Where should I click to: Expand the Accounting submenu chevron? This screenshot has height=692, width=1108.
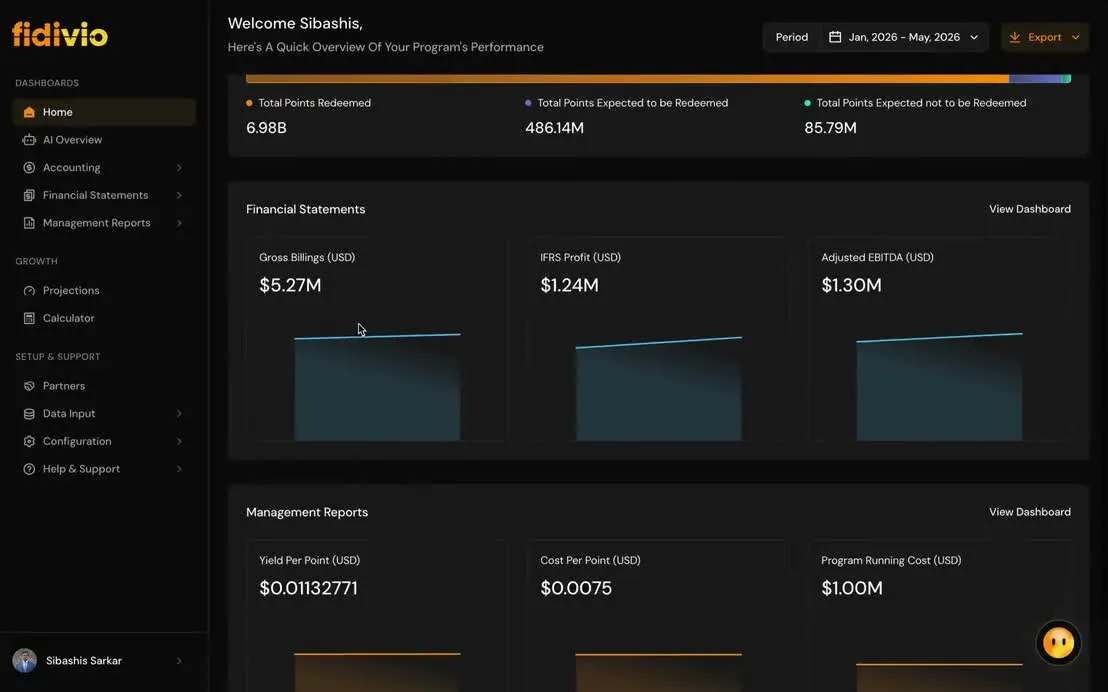tap(179, 168)
